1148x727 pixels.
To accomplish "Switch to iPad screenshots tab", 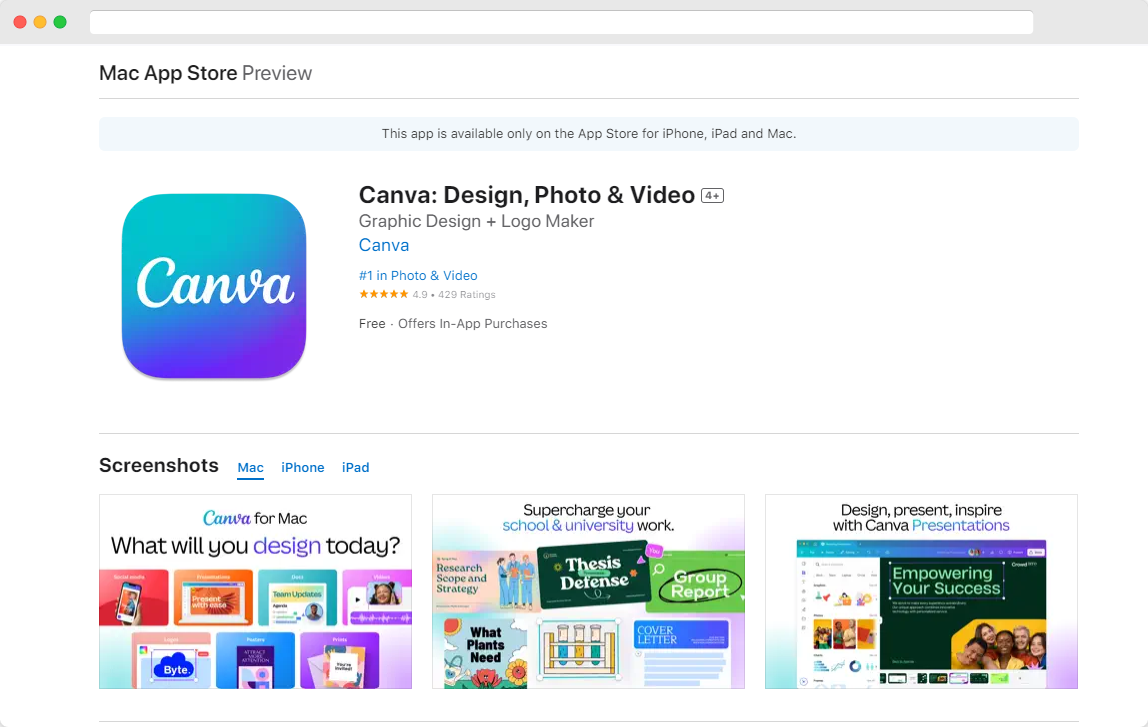I will click(355, 467).
